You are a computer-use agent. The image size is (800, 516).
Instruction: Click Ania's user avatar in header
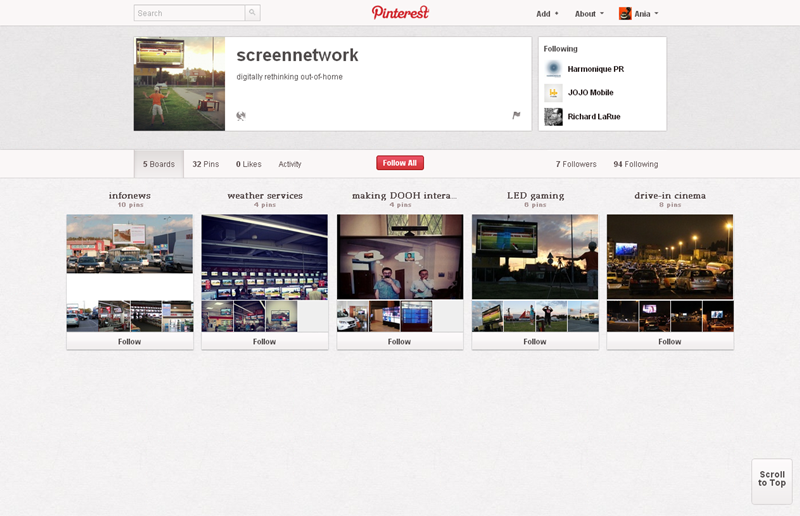coord(625,14)
